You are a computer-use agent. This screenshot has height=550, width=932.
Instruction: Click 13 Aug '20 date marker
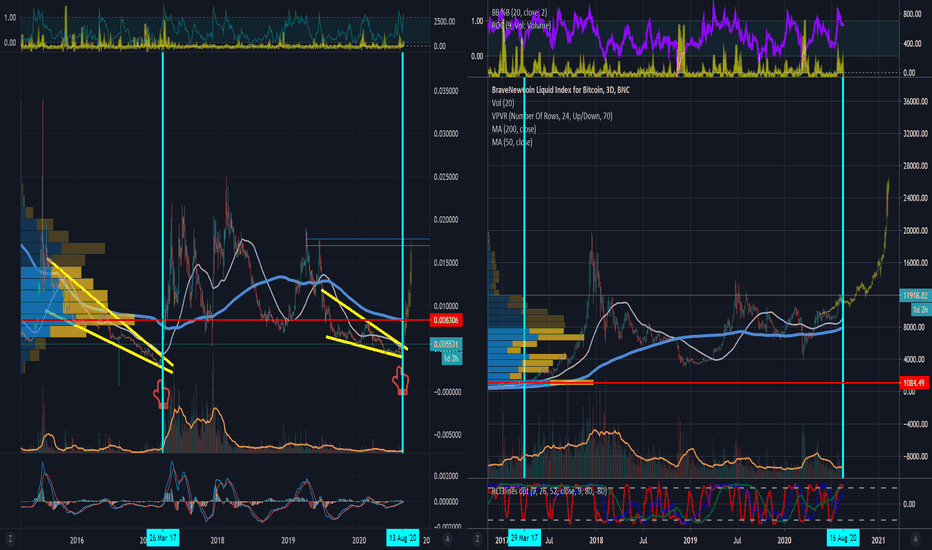click(402, 538)
